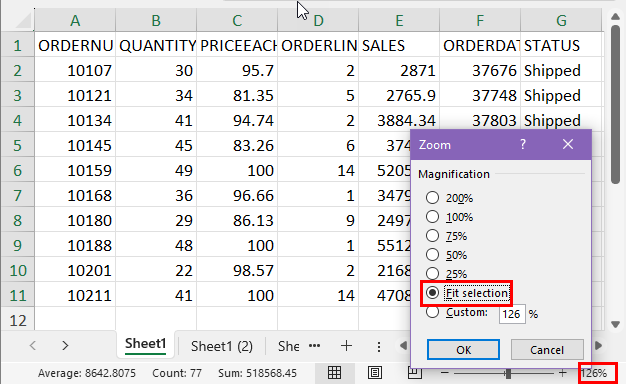626x384 pixels.
Task: Click the Count: 77 status entry
Action: [x=177, y=373]
